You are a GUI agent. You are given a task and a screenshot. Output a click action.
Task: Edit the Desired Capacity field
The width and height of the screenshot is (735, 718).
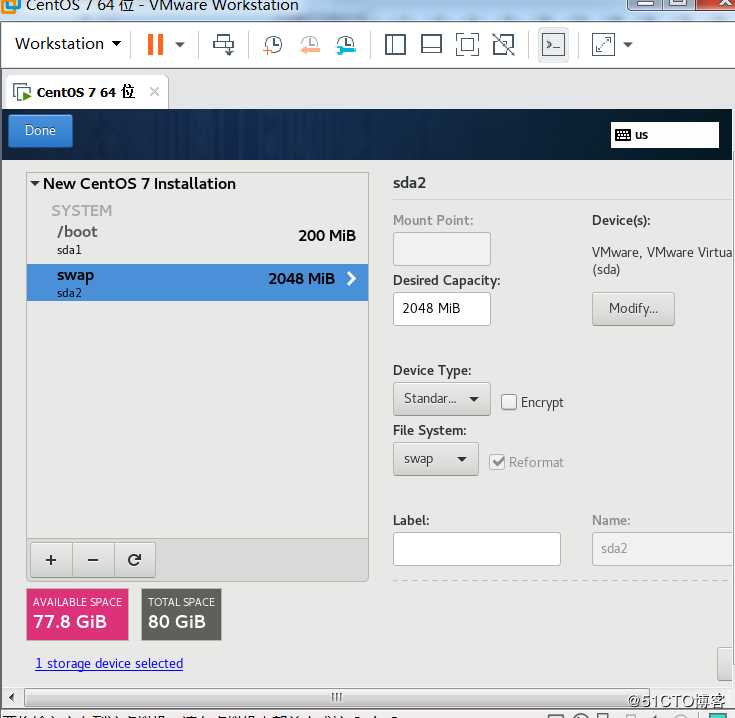coord(442,309)
